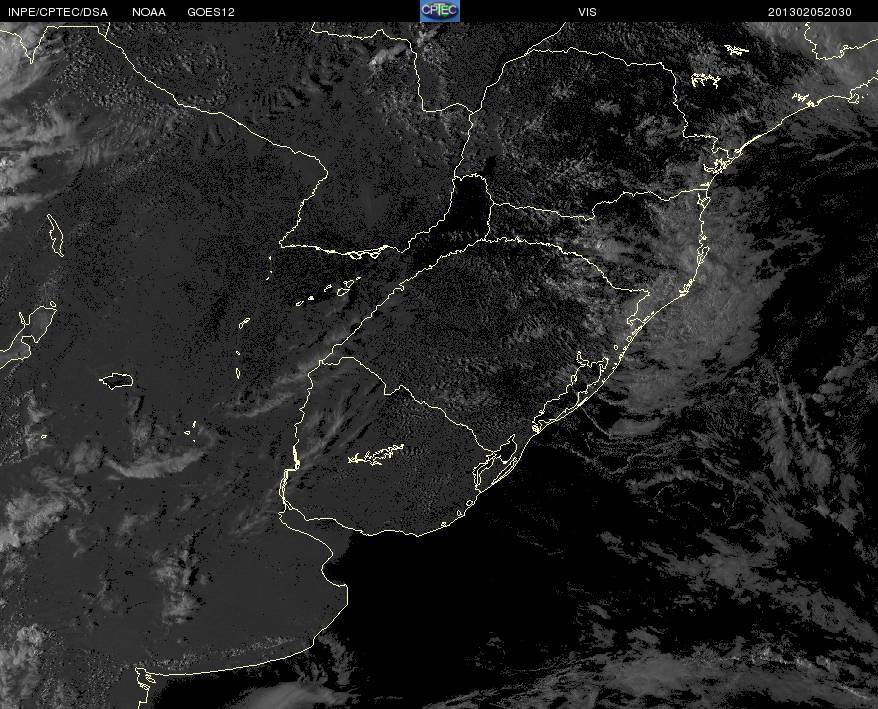Click the dark Misiones province area

point(471,206)
